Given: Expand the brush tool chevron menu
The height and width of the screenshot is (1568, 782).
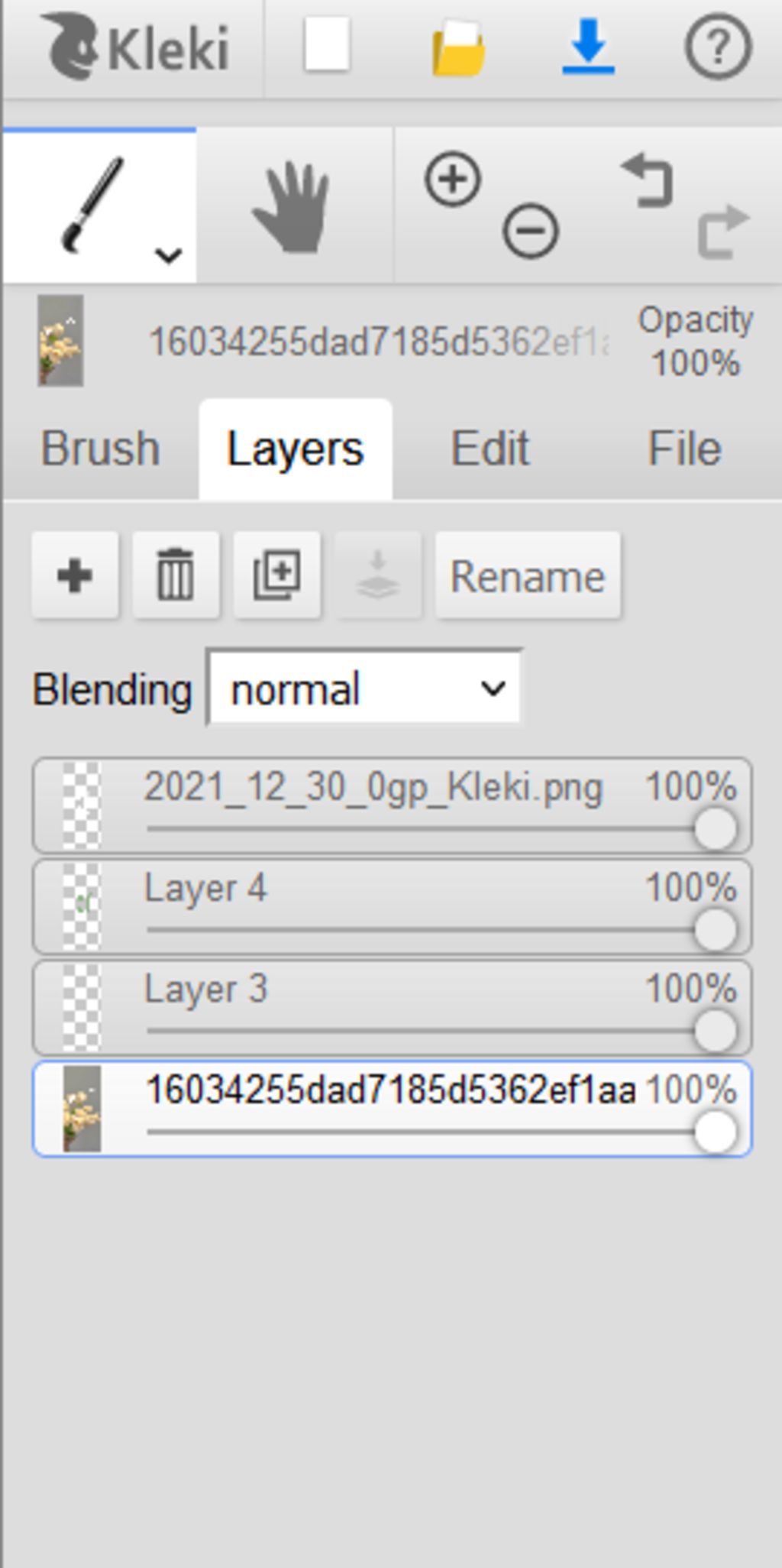Looking at the screenshot, I should click(x=168, y=255).
